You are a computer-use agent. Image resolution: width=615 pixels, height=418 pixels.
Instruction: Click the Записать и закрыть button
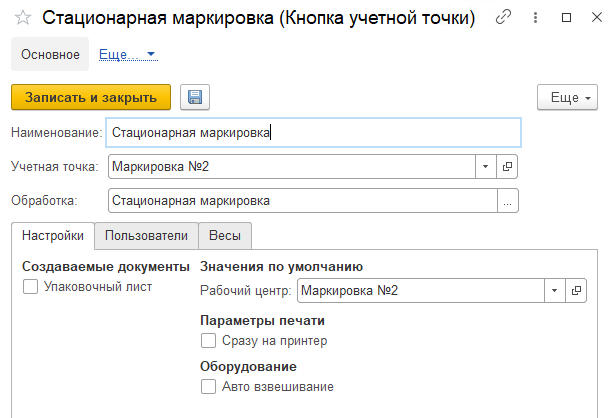pos(91,97)
